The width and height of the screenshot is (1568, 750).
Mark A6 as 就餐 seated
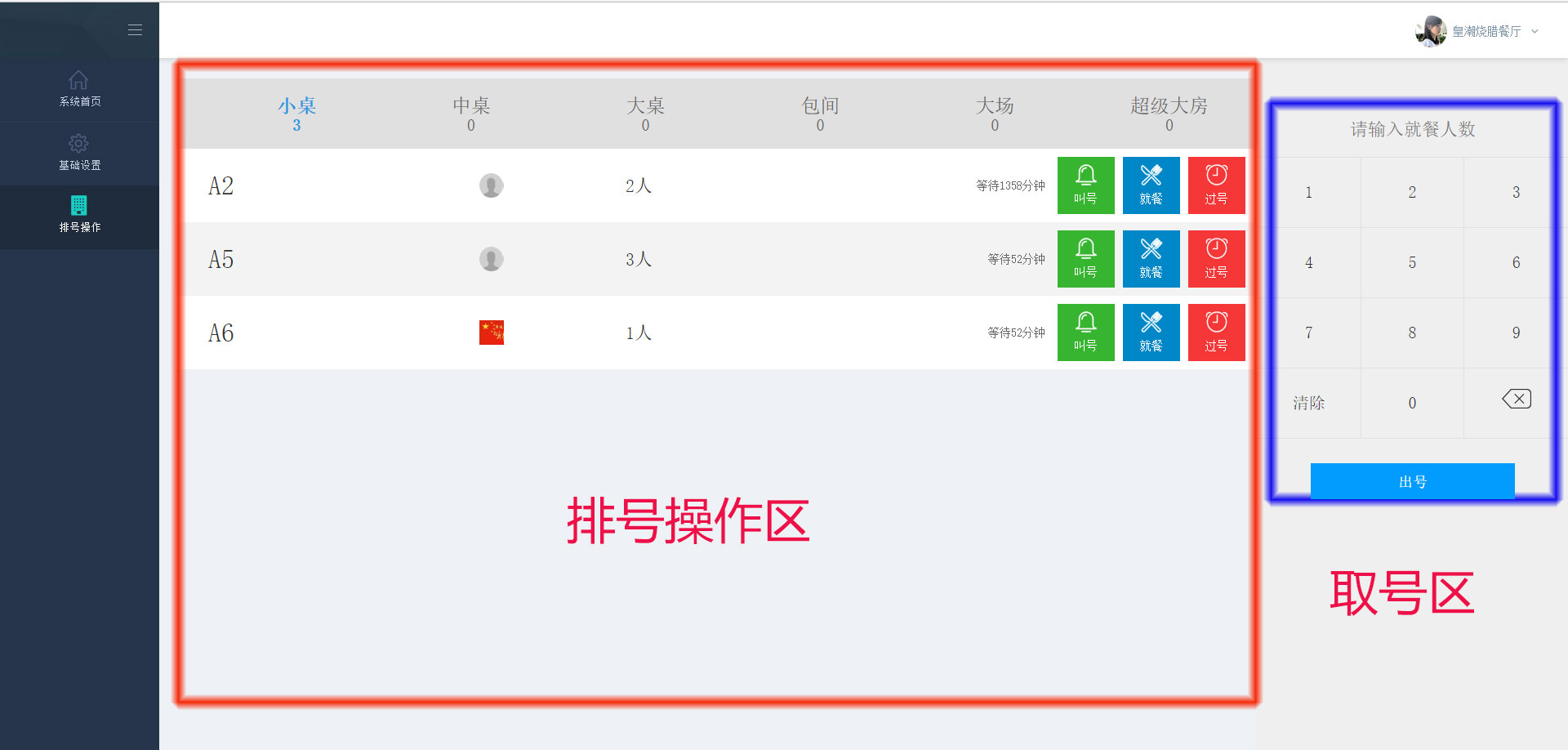pos(1151,333)
